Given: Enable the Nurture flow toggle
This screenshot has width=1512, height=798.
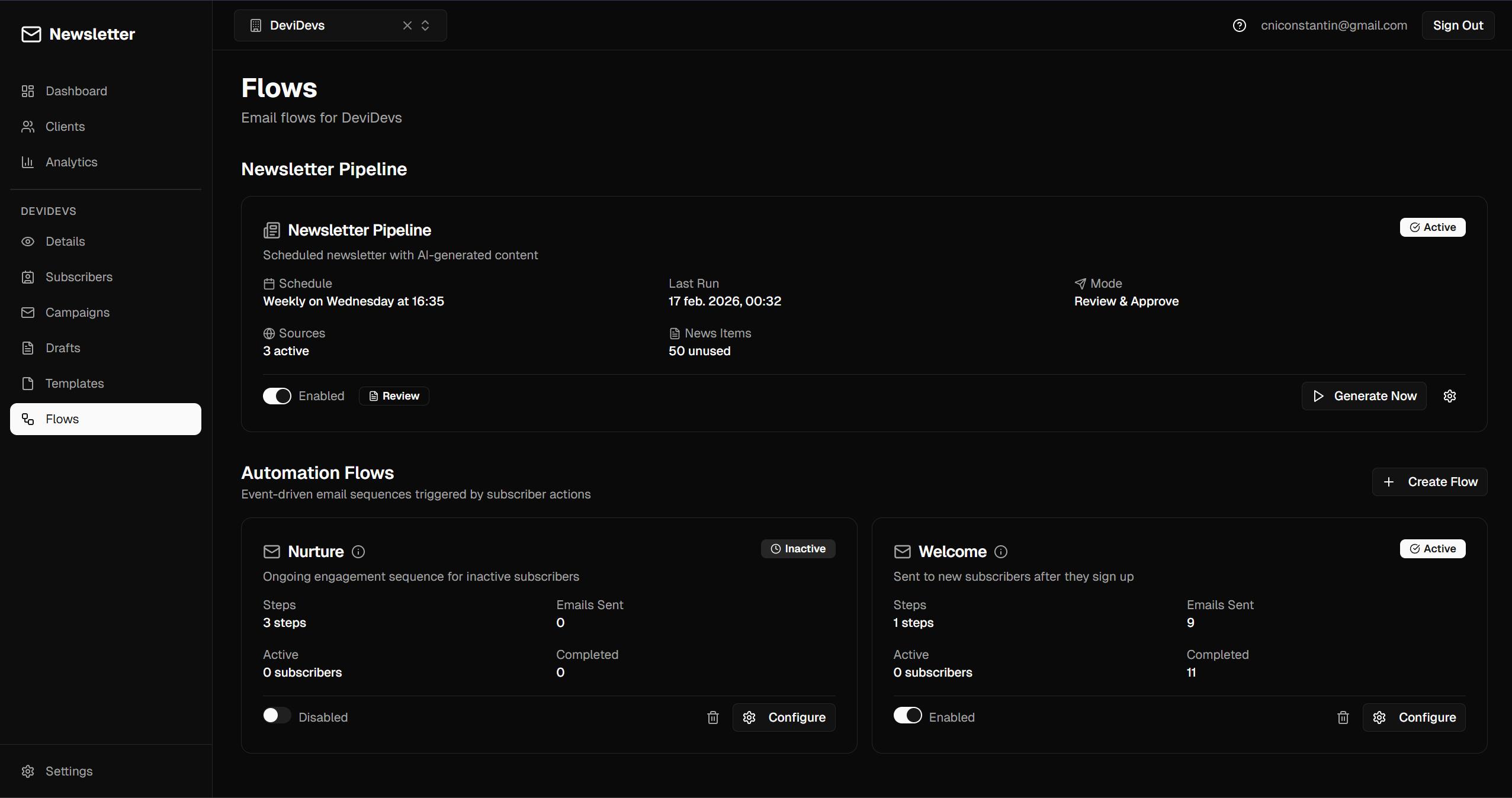Looking at the screenshot, I should pyautogui.click(x=276, y=716).
